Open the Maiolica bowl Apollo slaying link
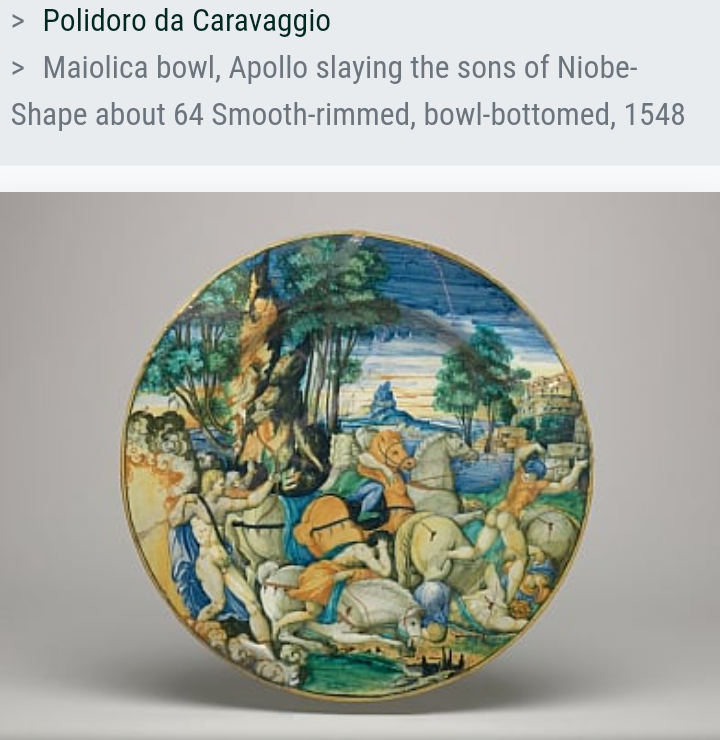Image resolution: width=720 pixels, height=740 pixels. pos(348,91)
